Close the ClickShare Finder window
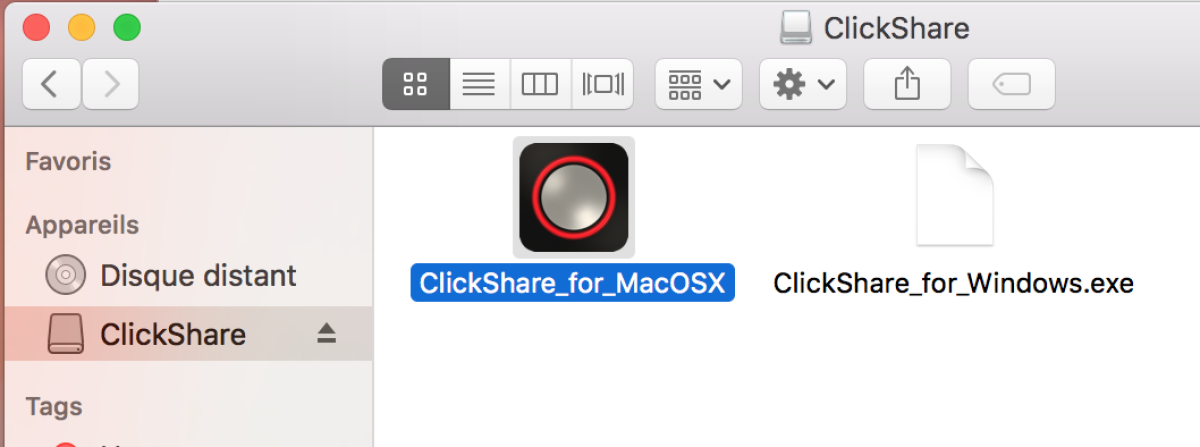This screenshot has height=447, width=1200. 37,27
